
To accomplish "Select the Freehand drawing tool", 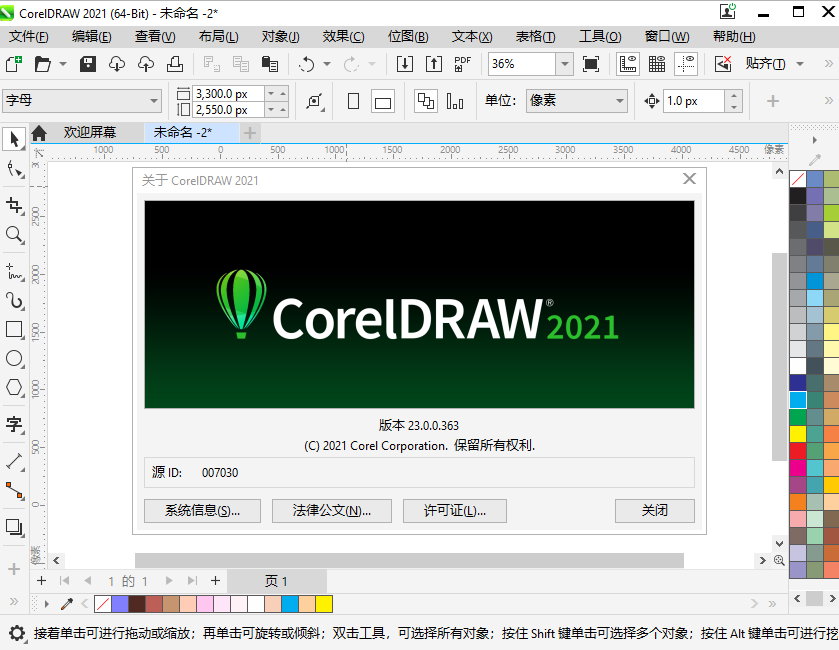I will pyautogui.click(x=14, y=271).
